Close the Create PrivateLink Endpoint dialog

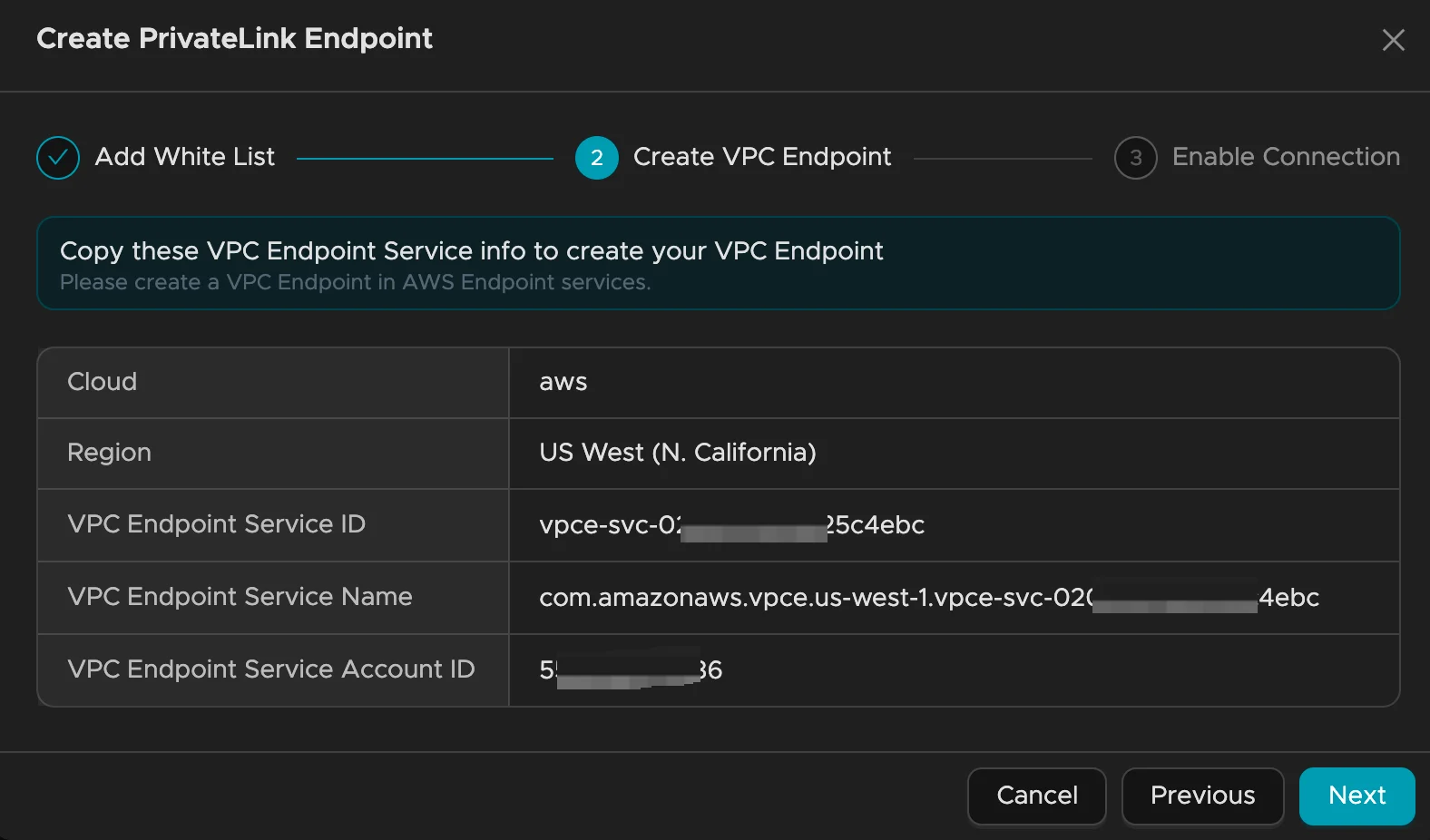click(1393, 40)
